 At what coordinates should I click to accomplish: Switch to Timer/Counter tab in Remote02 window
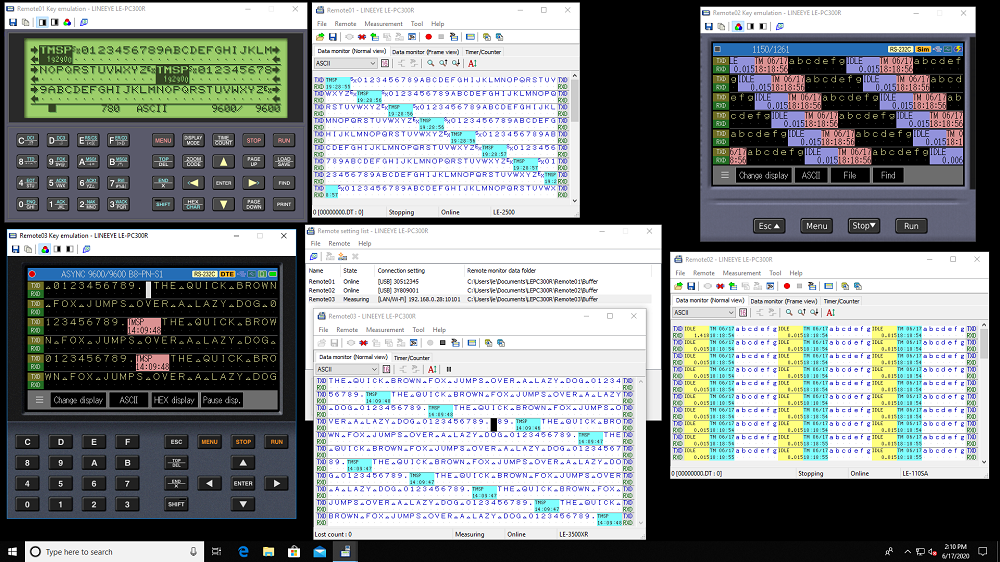coord(841,301)
